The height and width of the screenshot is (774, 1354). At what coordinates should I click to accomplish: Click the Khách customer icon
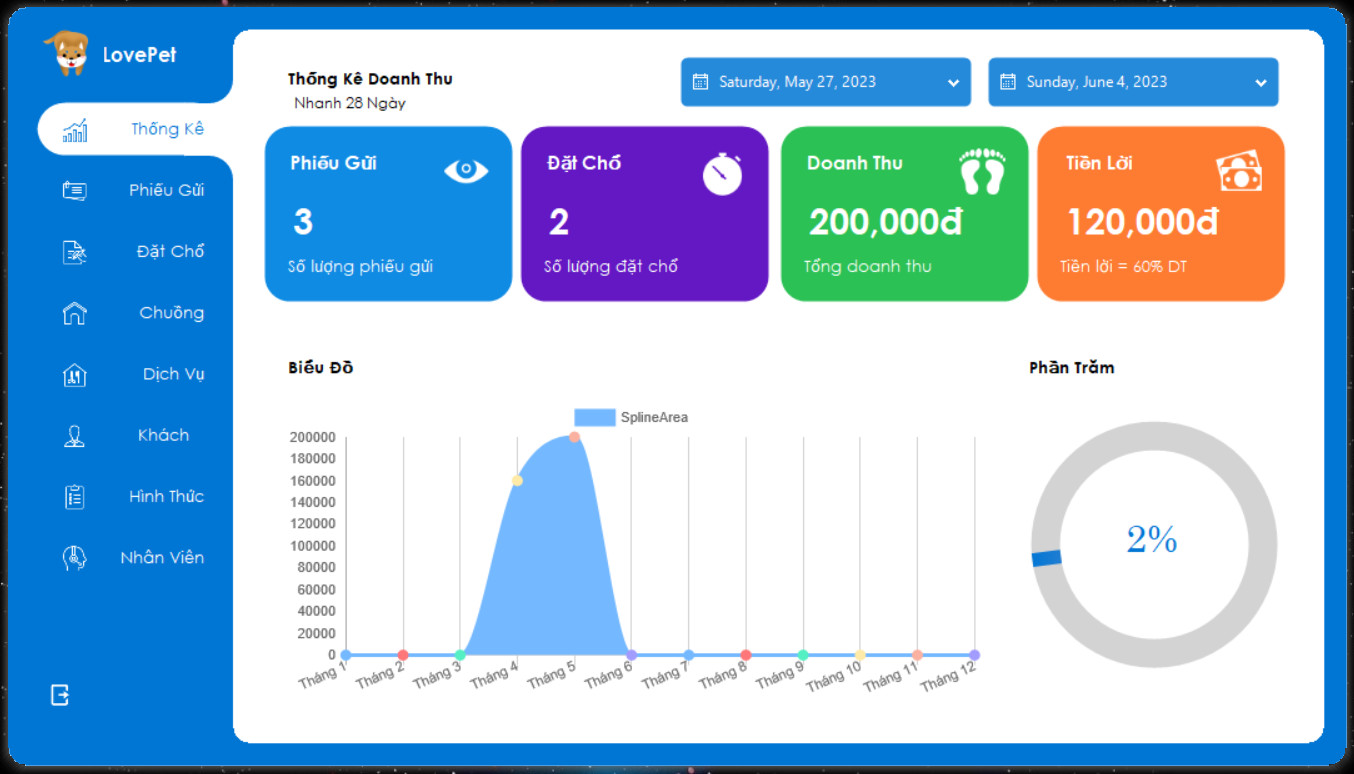[75, 436]
